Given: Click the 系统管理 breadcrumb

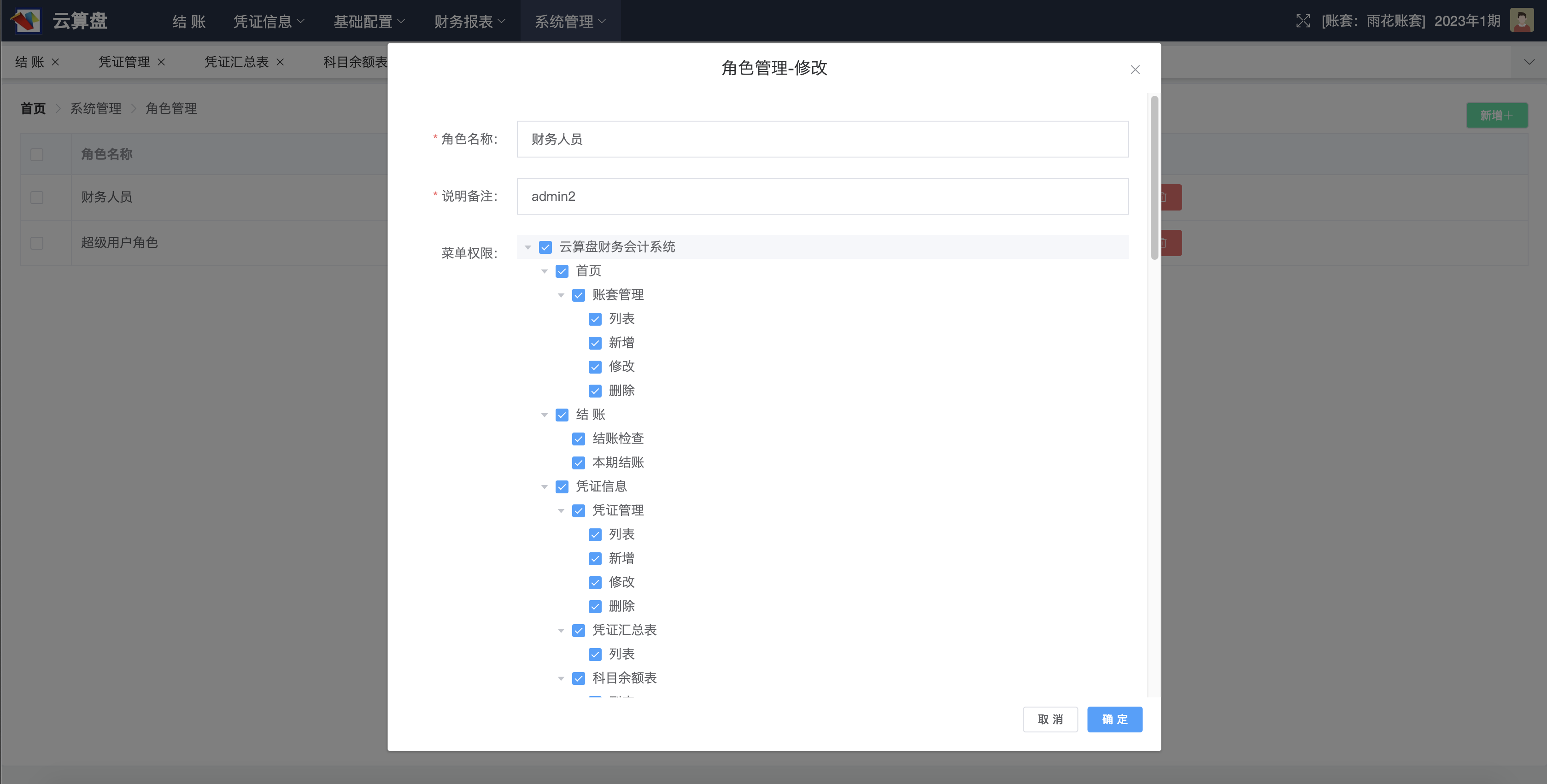Looking at the screenshot, I should point(96,109).
